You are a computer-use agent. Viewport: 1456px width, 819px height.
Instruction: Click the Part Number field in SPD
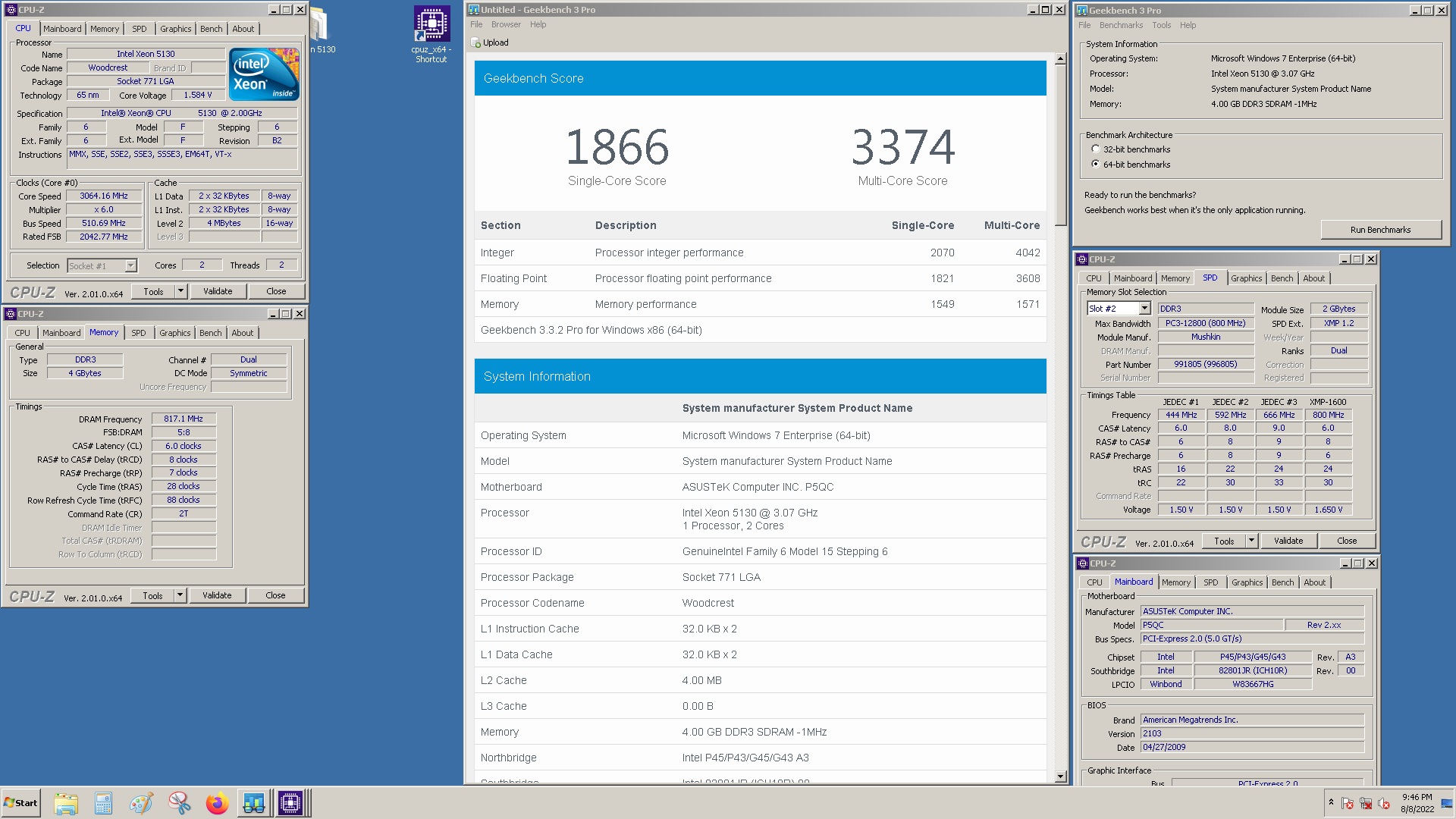(1206, 364)
